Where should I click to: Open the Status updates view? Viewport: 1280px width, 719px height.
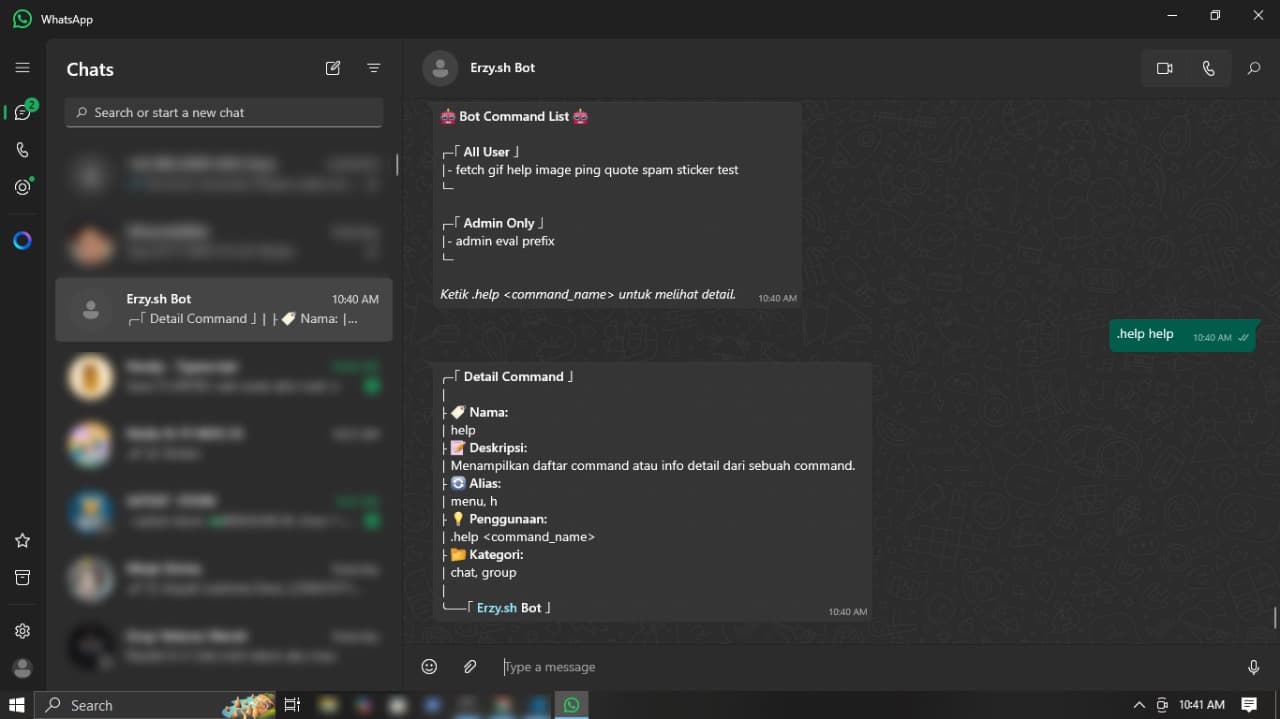click(22, 187)
